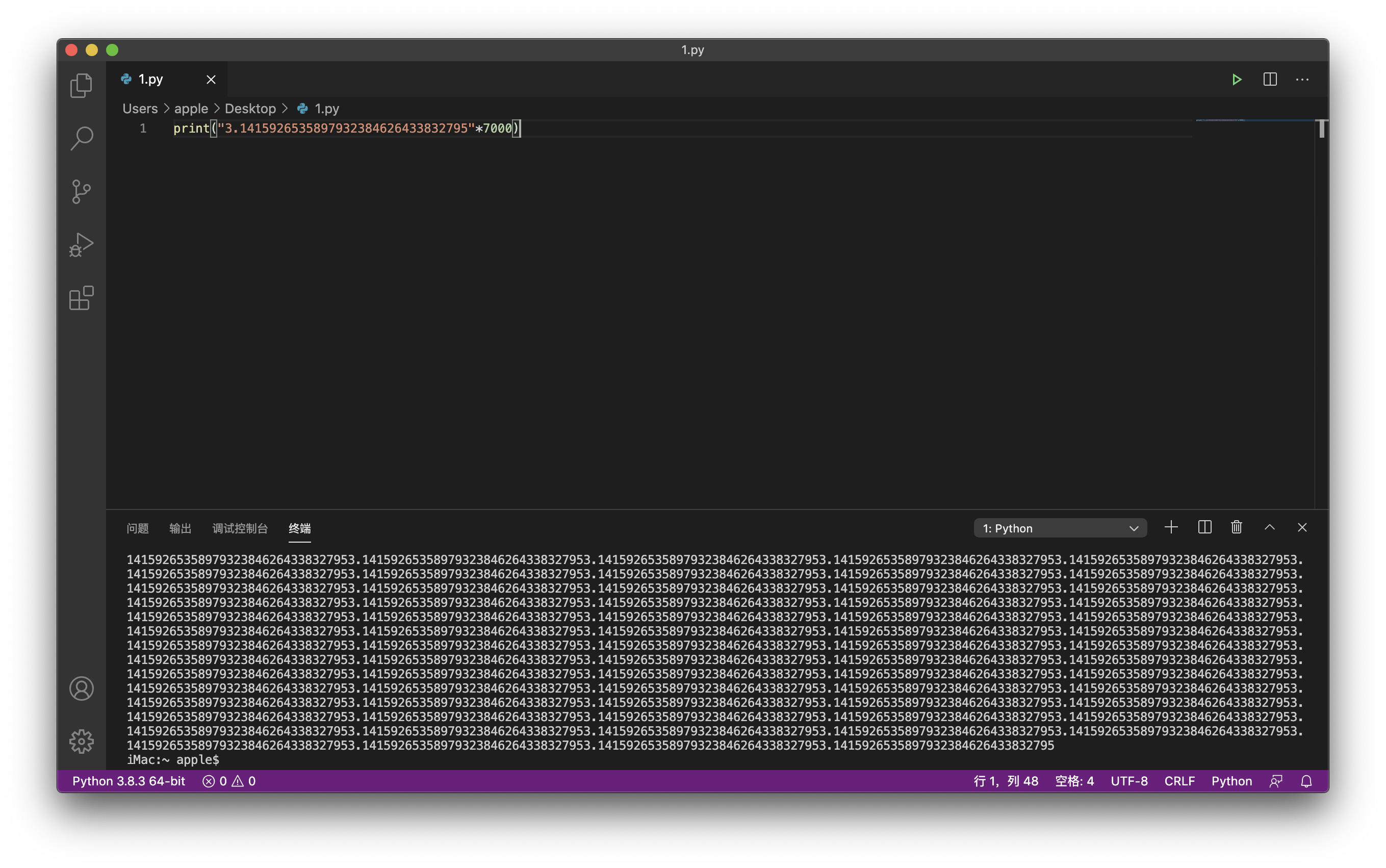Place cursor in the print statement line
This screenshot has width=1386, height=868.
[x=347, y=128]
